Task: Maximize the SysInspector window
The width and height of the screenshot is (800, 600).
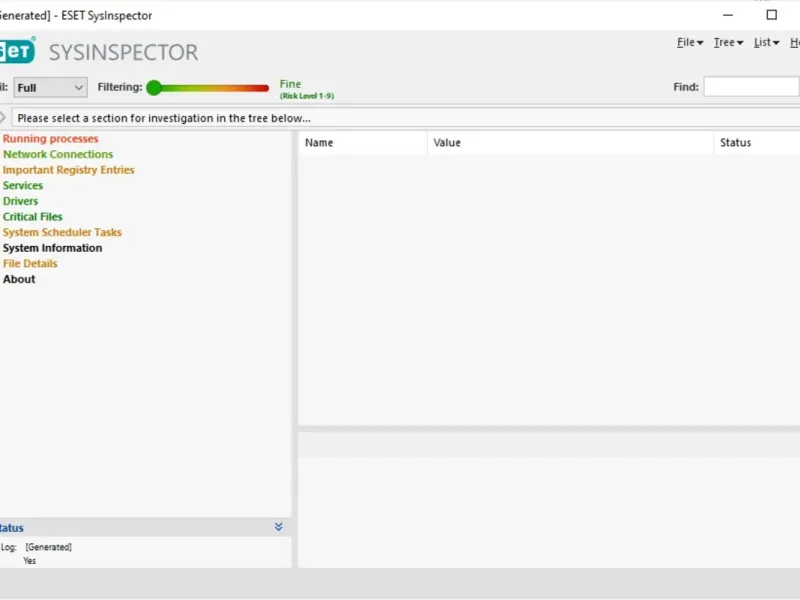Action: point(772,15)
